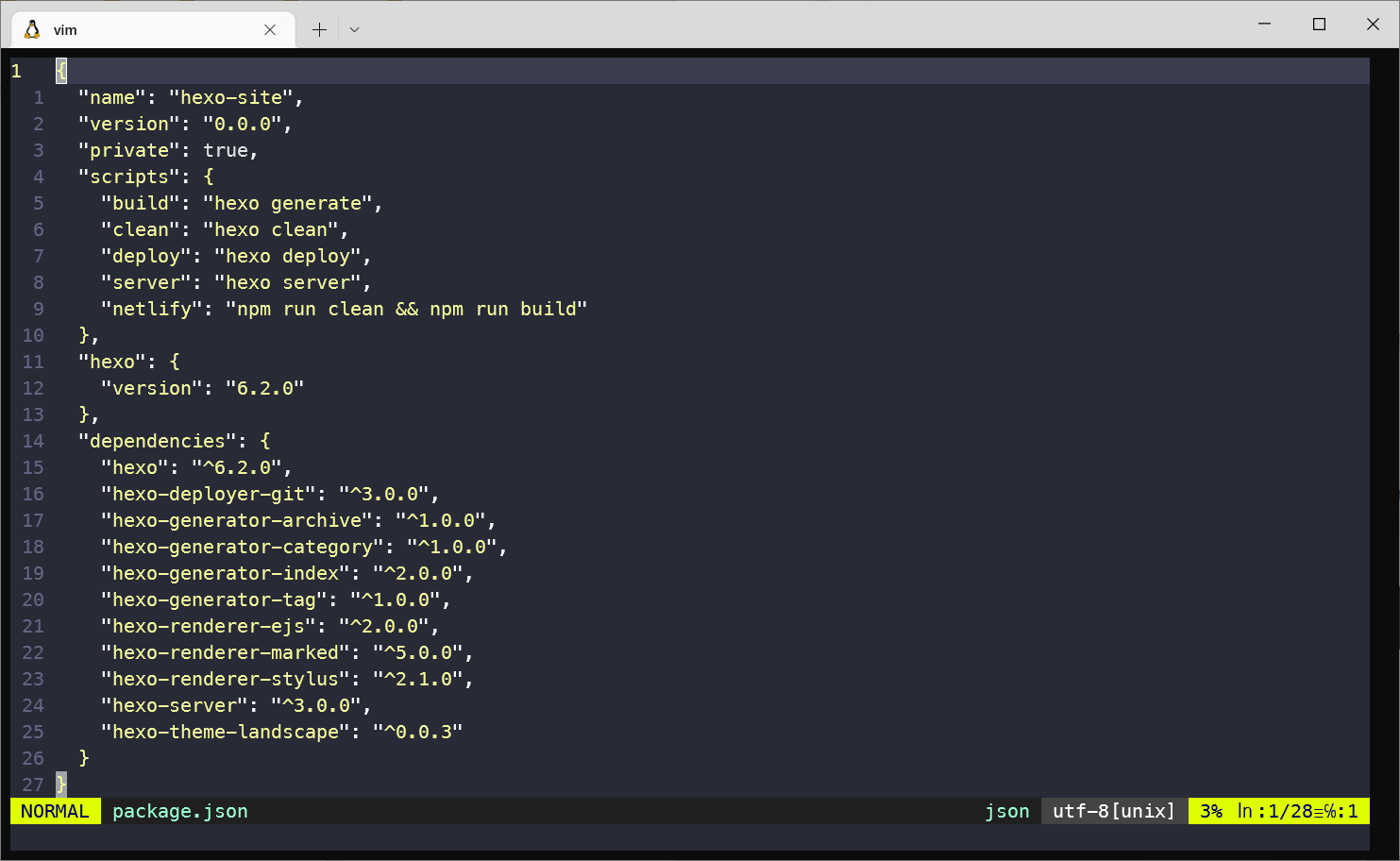Open a new terminal tab
The image size is (1400, 861).
coord(319,29)
